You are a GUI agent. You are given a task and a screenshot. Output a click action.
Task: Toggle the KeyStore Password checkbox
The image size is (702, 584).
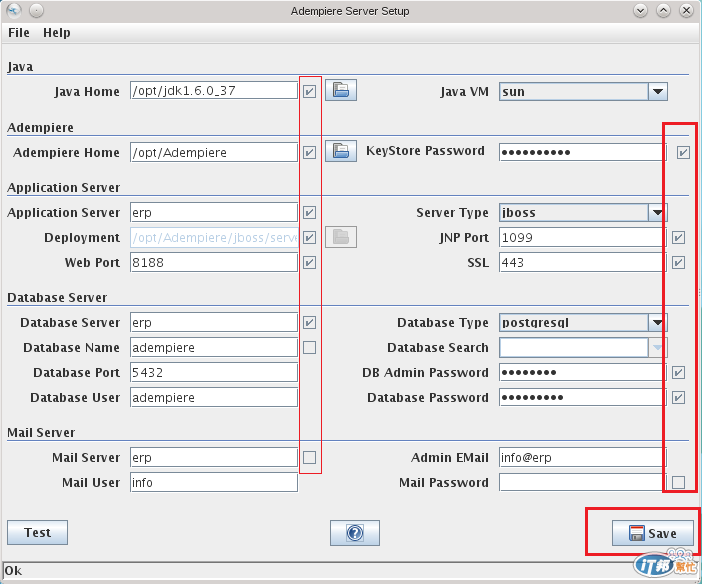coord(683,152)
